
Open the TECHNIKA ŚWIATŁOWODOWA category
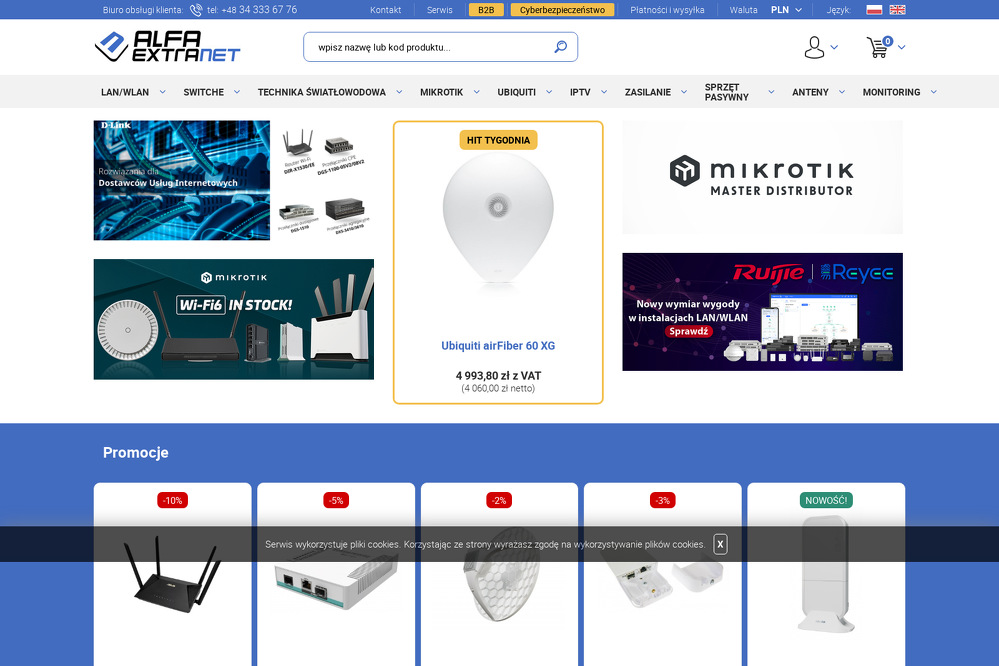(322, 92)
